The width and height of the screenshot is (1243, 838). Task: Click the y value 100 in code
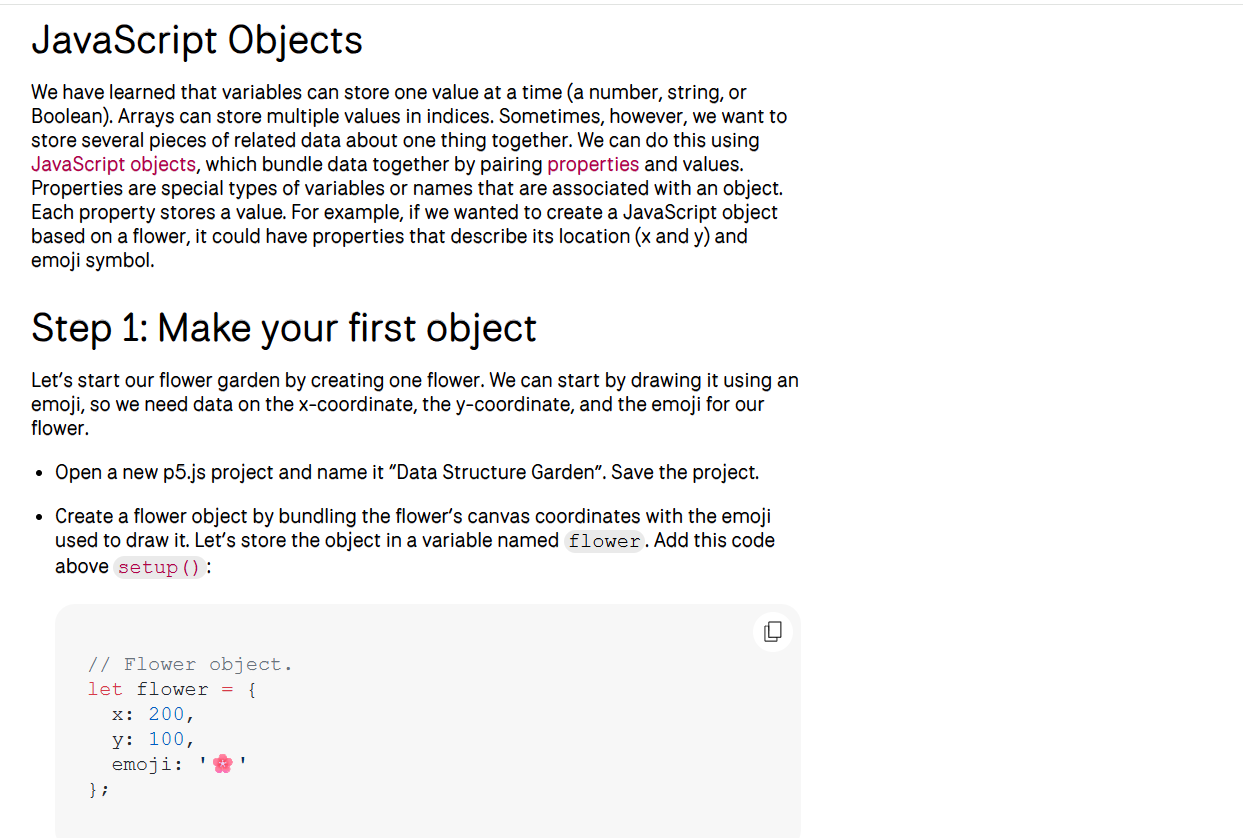pos(166,739)
